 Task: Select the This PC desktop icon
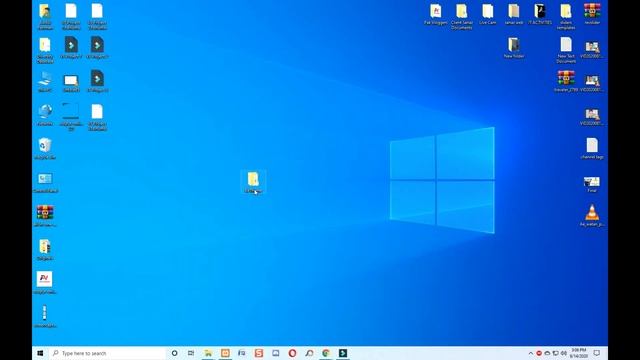45,81
